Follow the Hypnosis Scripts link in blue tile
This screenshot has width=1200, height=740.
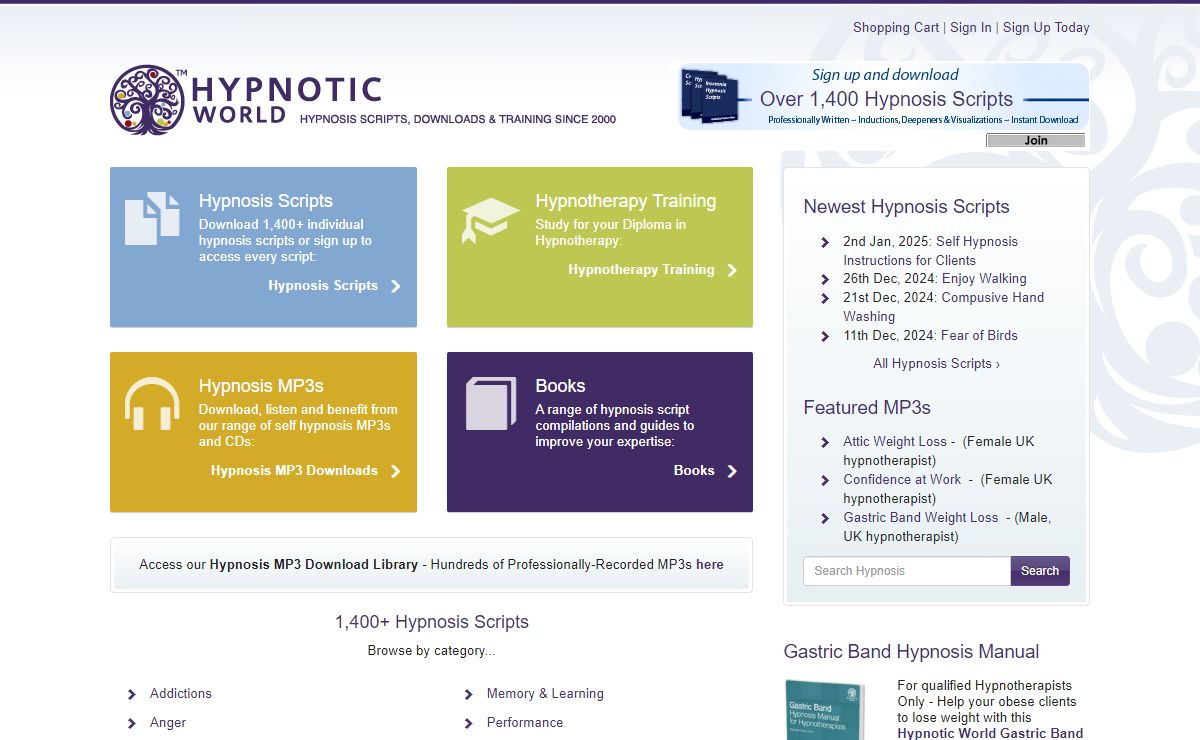tap(323, 286)
